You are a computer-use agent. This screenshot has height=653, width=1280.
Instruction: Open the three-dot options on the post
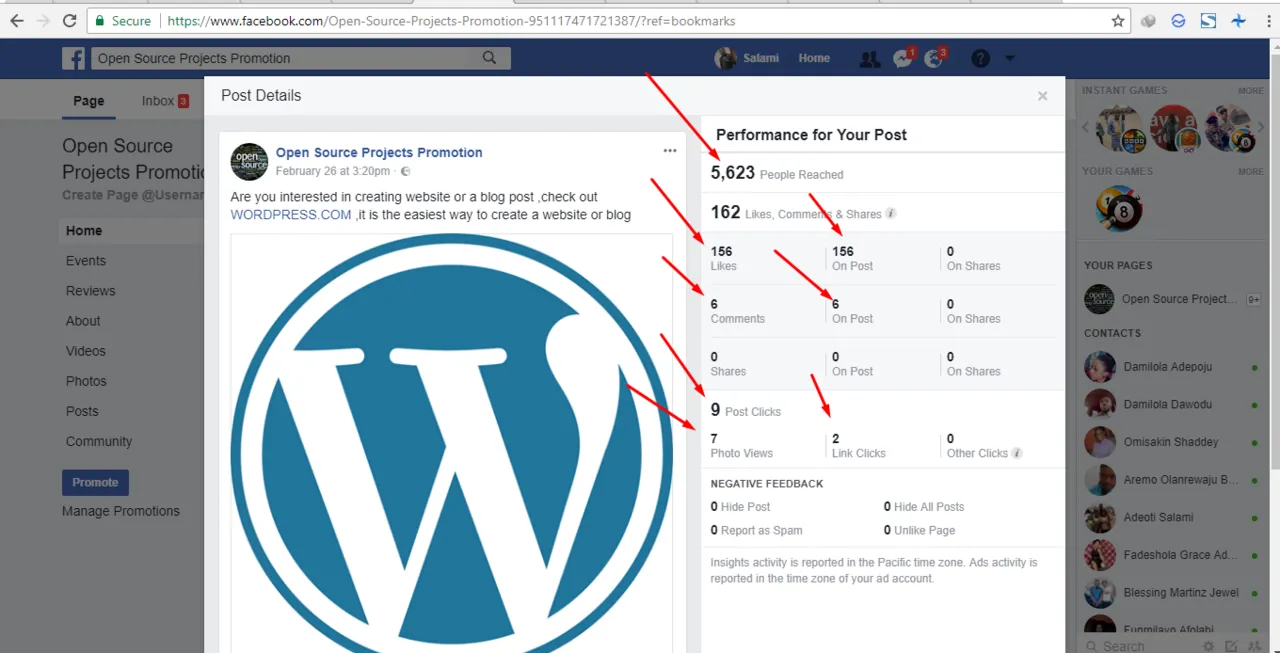[x=670, y=151]
